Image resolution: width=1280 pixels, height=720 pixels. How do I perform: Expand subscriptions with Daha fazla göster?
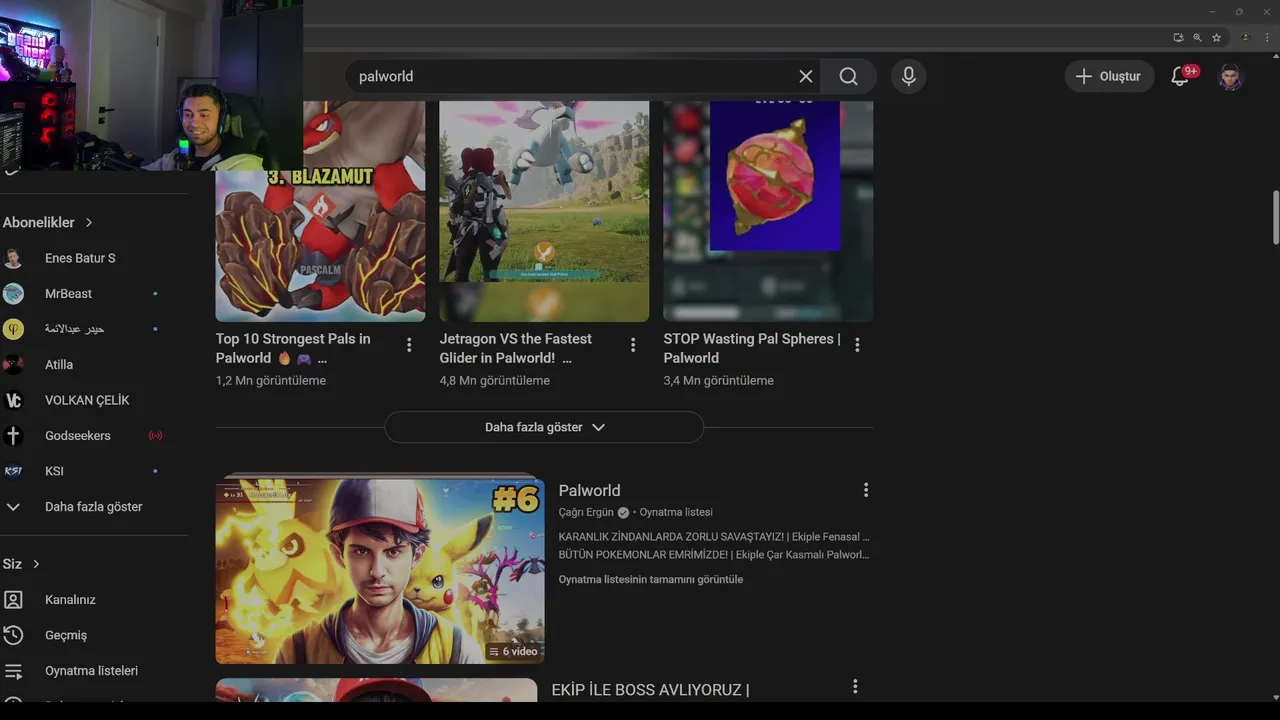94,507
